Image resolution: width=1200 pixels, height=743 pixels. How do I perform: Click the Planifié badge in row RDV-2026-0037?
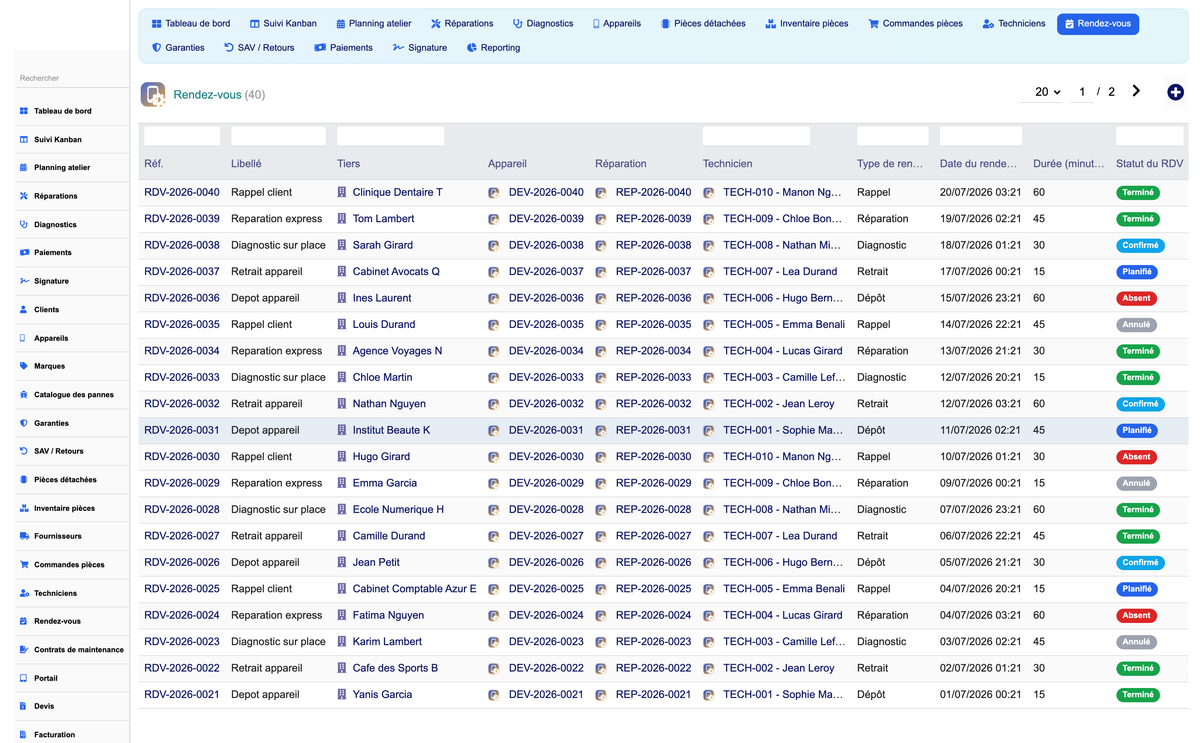click(1137, 272)
